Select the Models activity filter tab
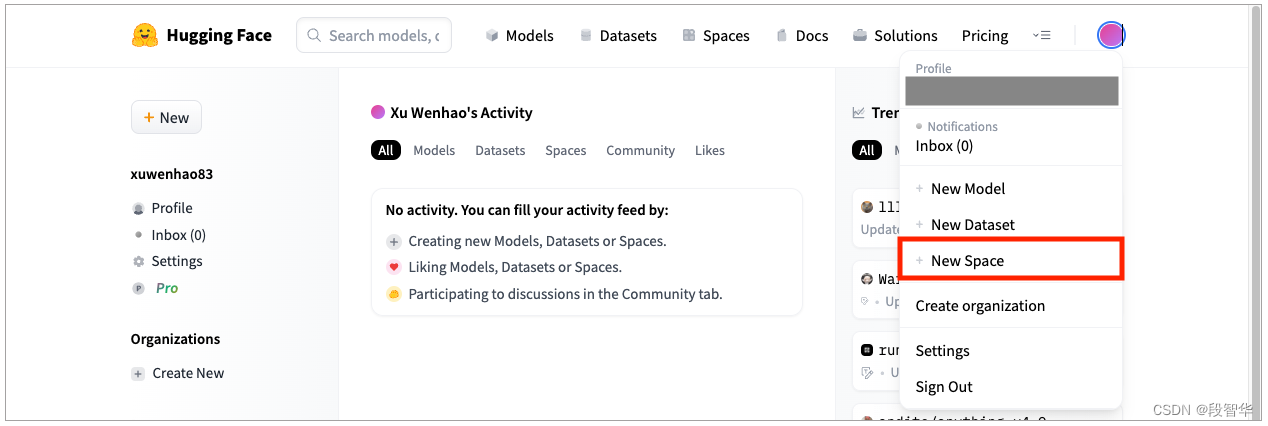1268x426 pixels. 434,150
